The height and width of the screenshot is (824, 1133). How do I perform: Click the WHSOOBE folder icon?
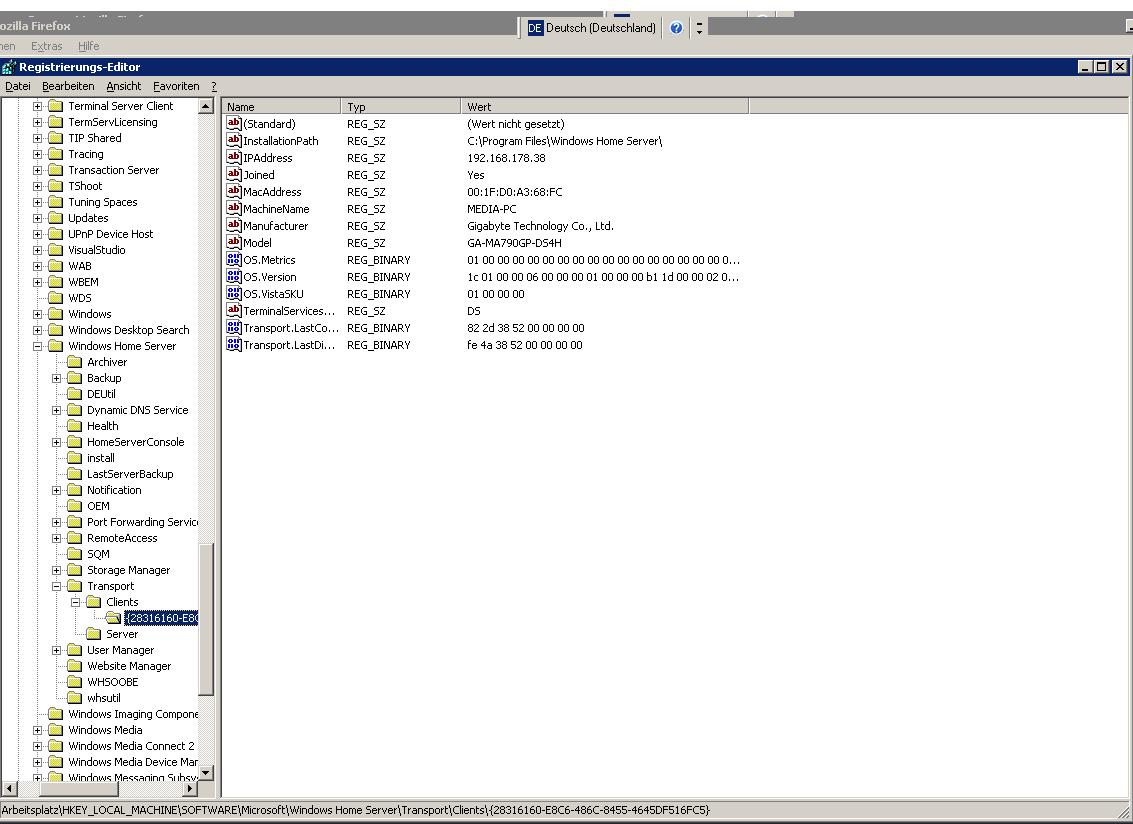click(74, 682)
